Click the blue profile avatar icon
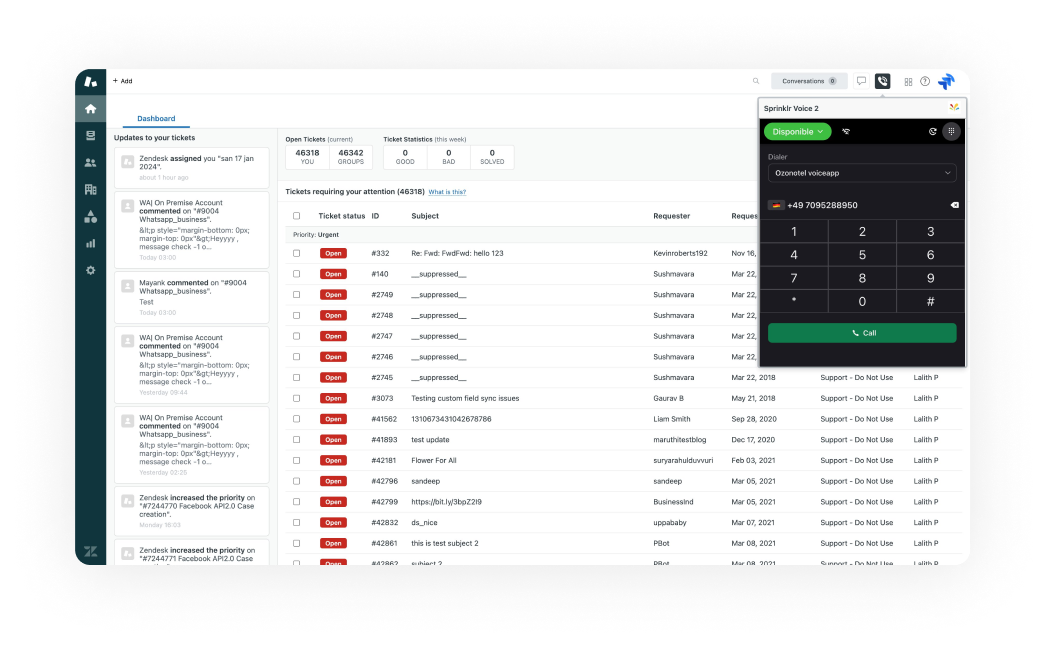This screenshot has height=646, width=1046. tap(947, 81)
